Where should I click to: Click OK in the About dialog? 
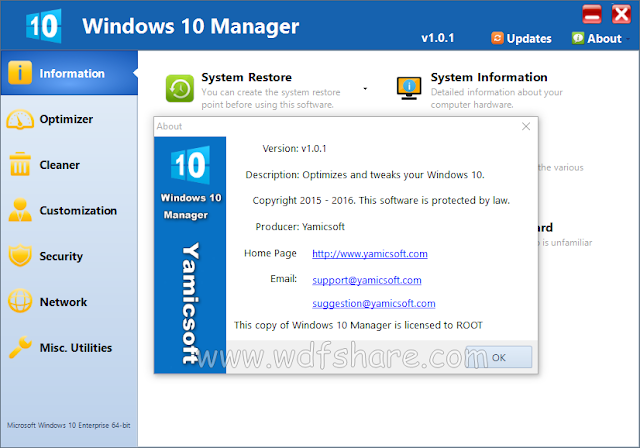click(x=499, y=357)
